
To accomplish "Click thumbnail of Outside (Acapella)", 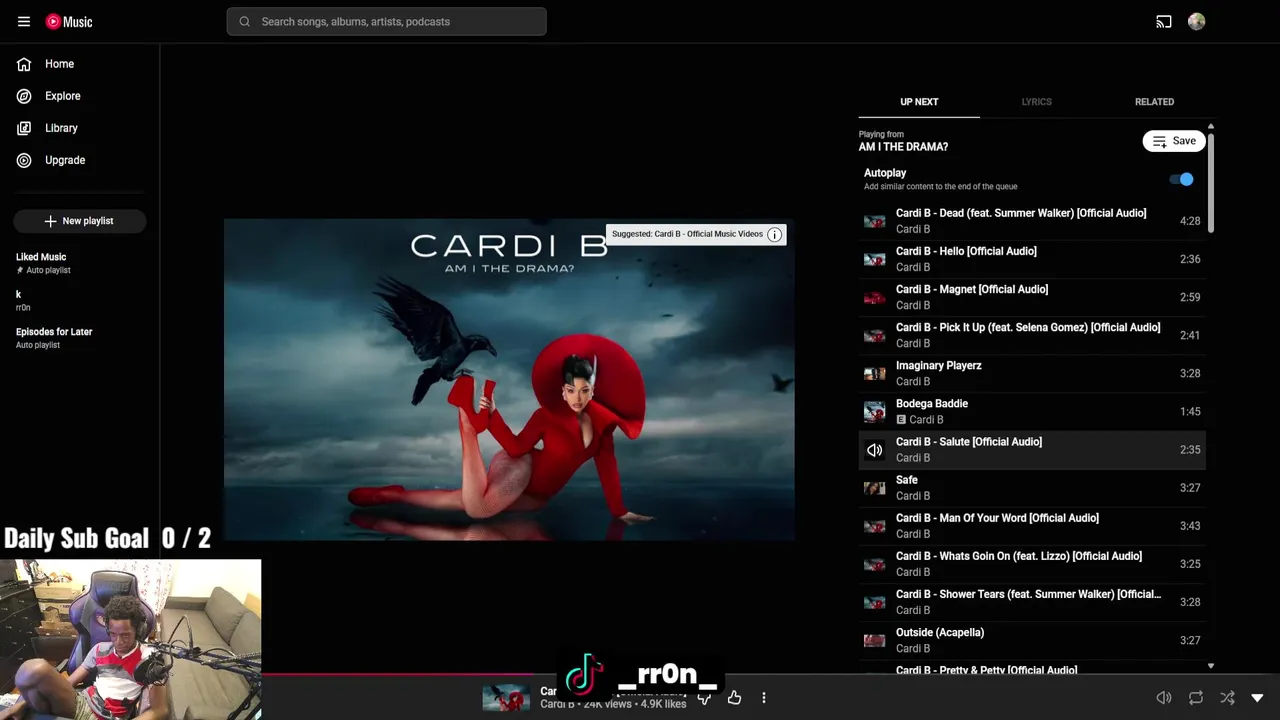I will coord(874,640).
